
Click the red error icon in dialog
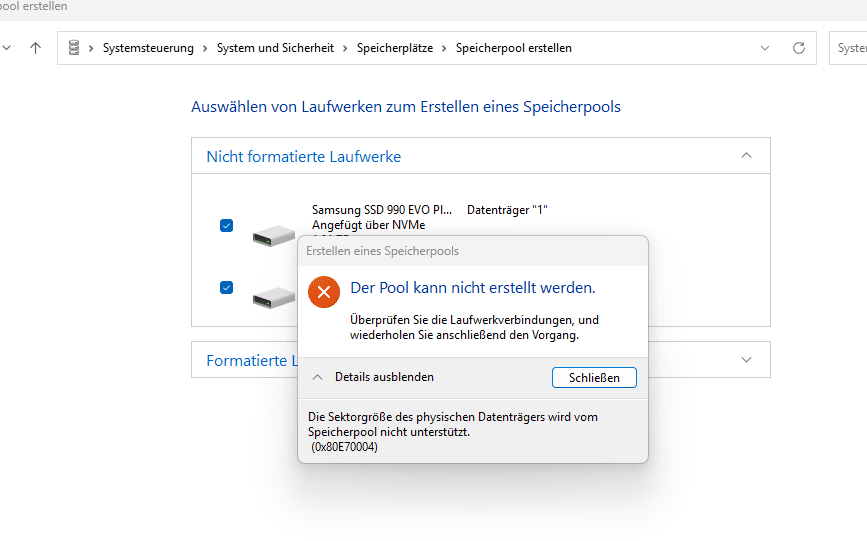point(324,292)
